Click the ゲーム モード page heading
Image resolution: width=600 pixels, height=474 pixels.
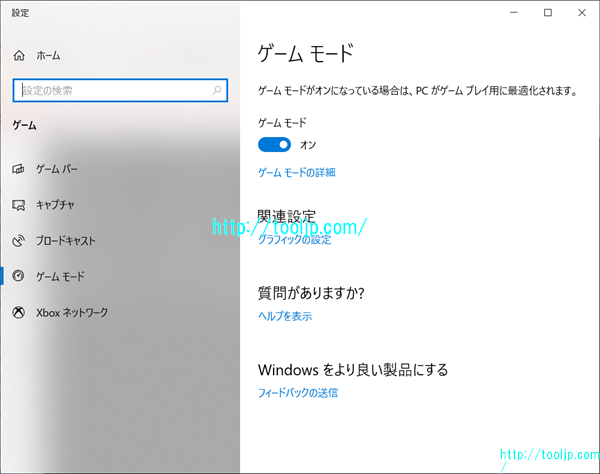[x=305, y=54]
